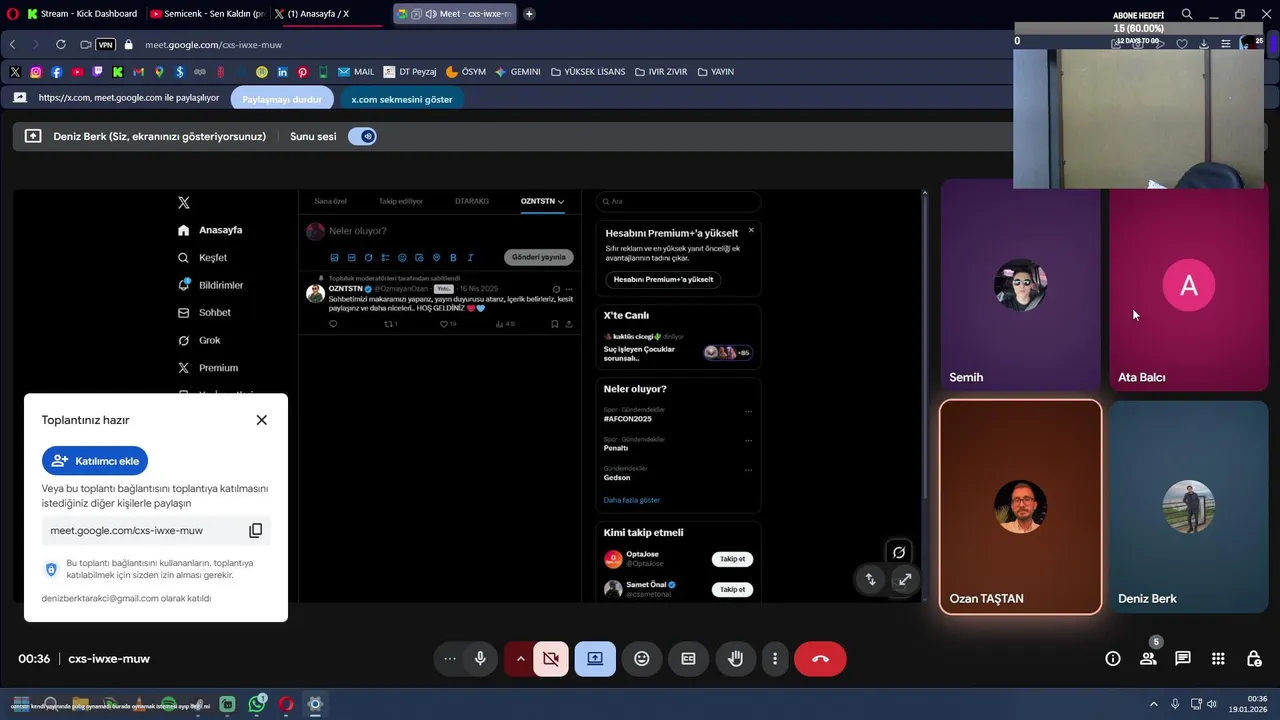Open the YÜKSEK LİSANS bookmark folder
The width and height of the screenshot is (1280, 720).
click(588, 72)
